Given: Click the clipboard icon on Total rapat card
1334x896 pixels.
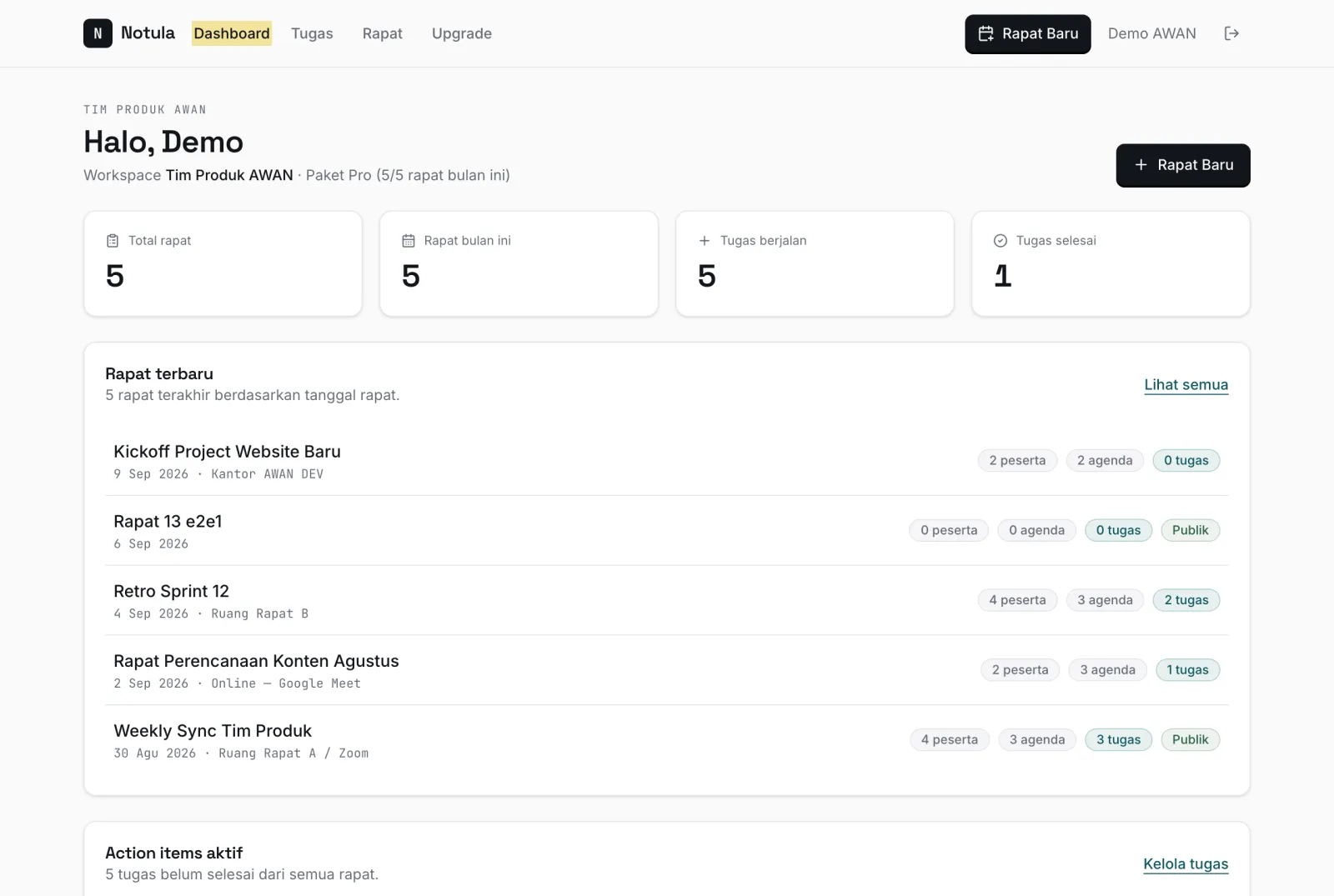Looking at the screenshot, I should point(113,241).
